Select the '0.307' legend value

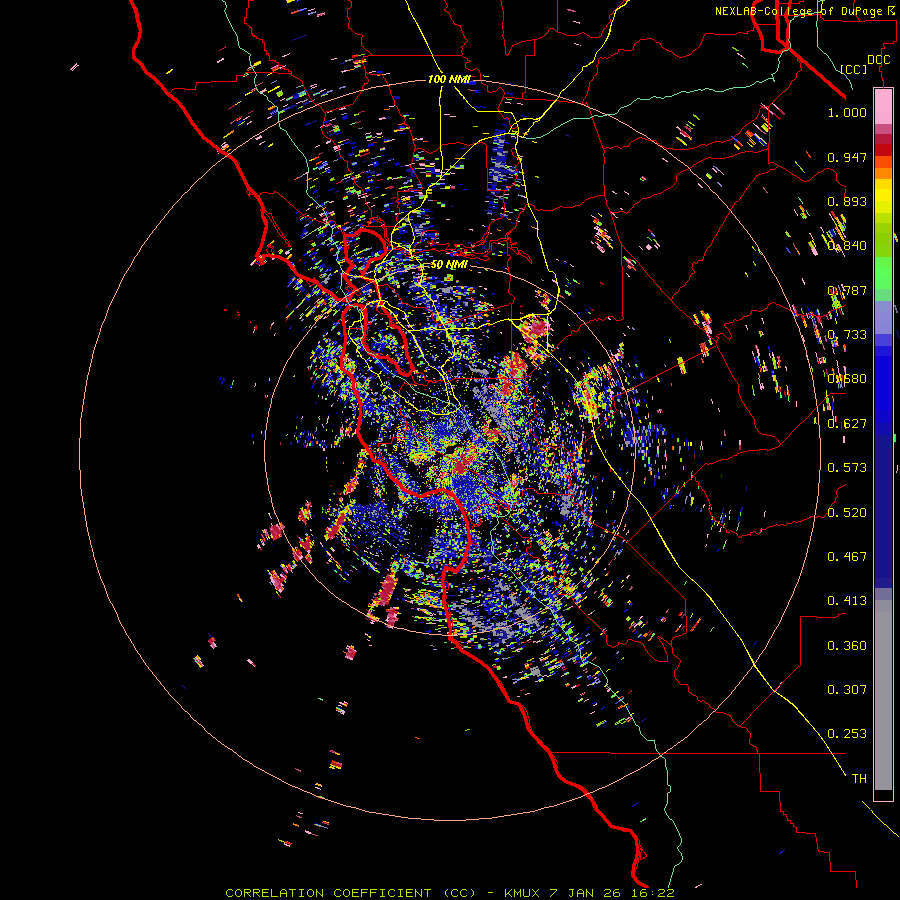click(847, 689)
